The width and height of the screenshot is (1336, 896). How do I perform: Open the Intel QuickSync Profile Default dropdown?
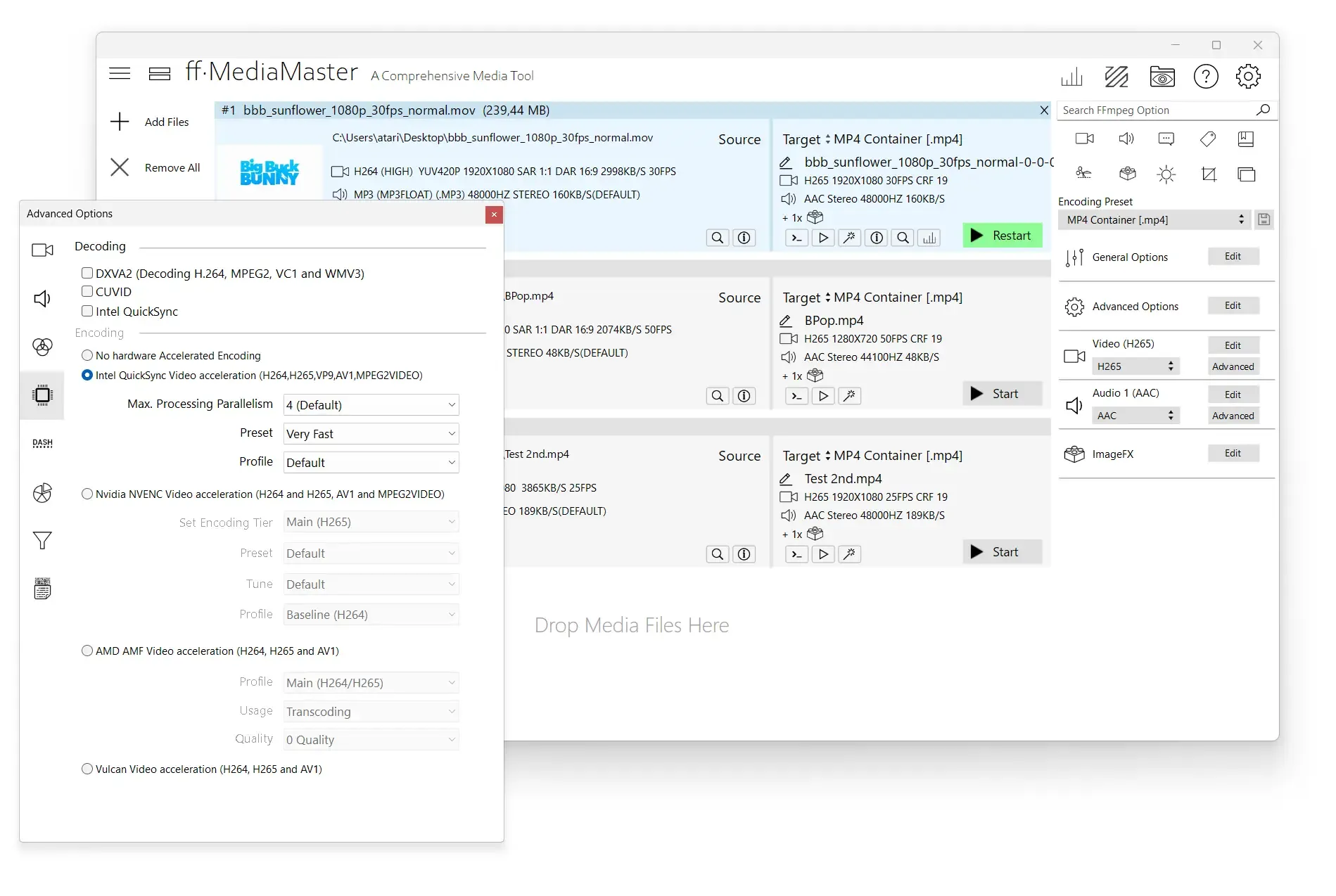pyautogui.click(x=371, y=463)
